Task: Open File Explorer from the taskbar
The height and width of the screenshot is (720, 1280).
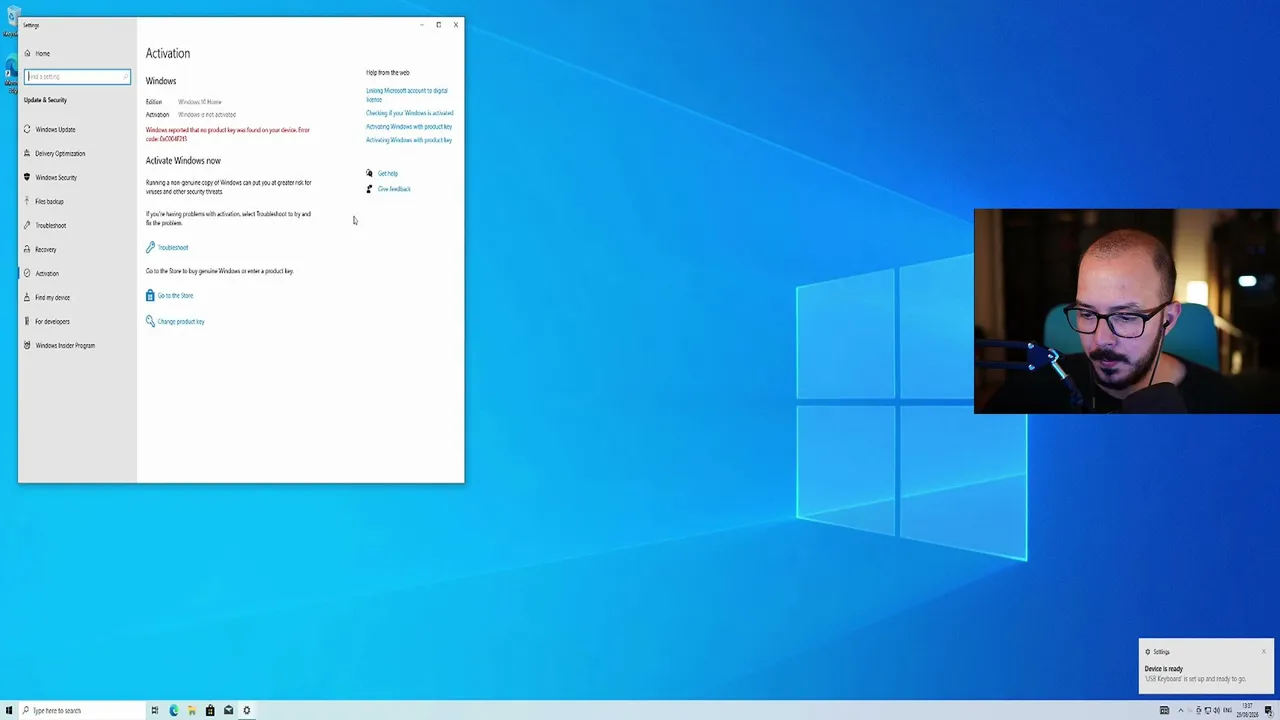Action: [191, 710]
